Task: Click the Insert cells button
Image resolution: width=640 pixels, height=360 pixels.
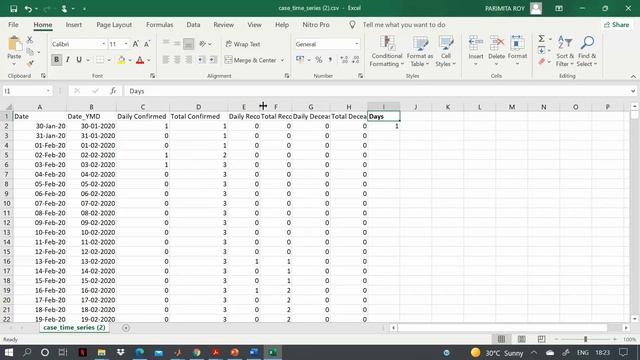Action: point(476,51)
